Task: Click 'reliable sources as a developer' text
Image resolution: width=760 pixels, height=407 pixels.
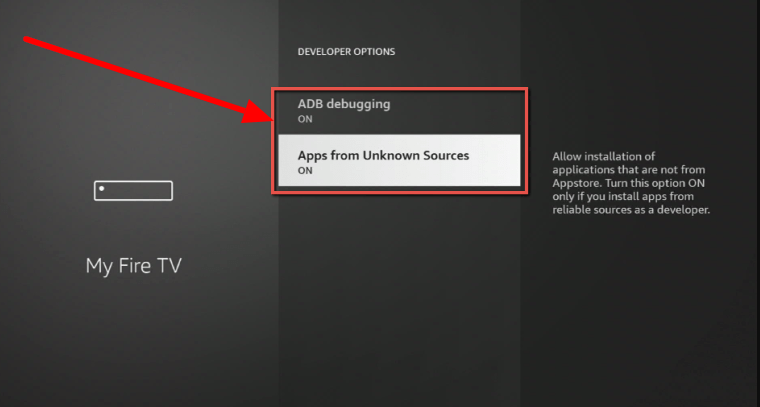Action: [x=631, y=211]
